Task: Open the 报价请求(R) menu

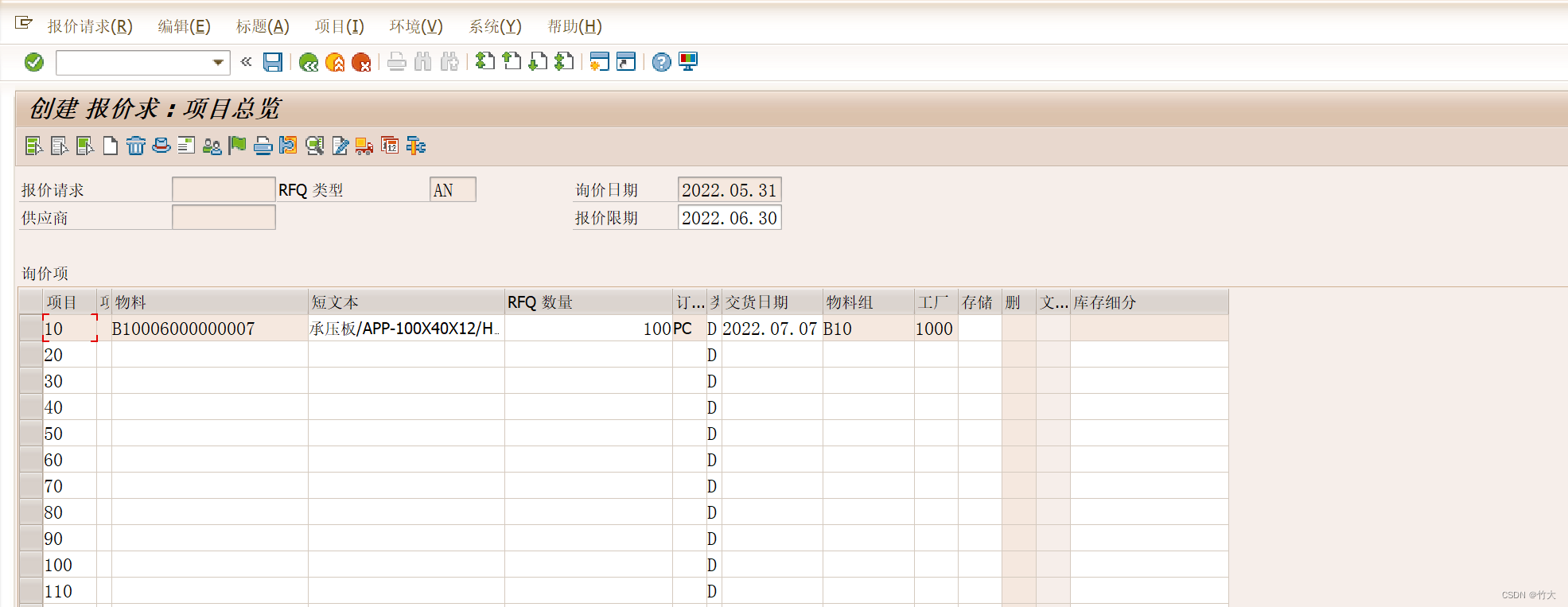Action: click(90, 26)
